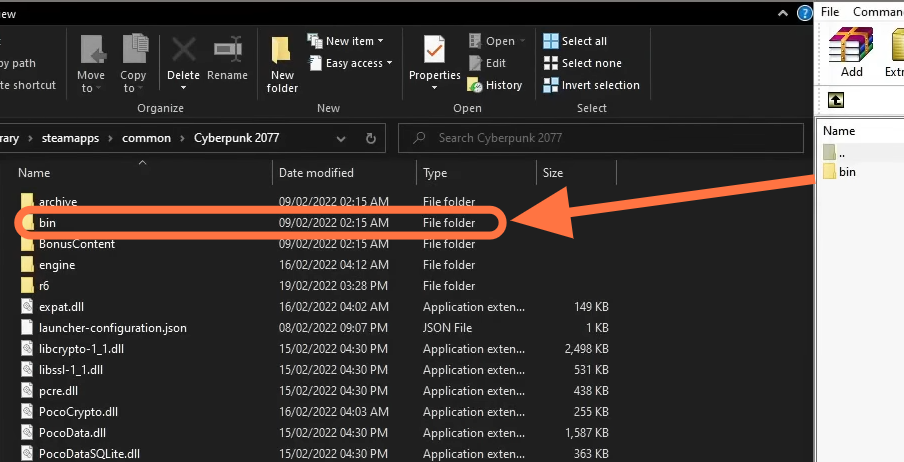The image size is (904, 462).
Task: Select the PocoData.dll file
Action: click(x=72, y=433)
